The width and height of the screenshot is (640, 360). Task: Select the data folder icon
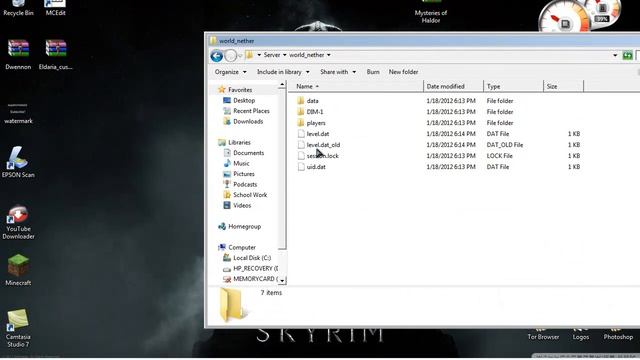pos(301,101)
